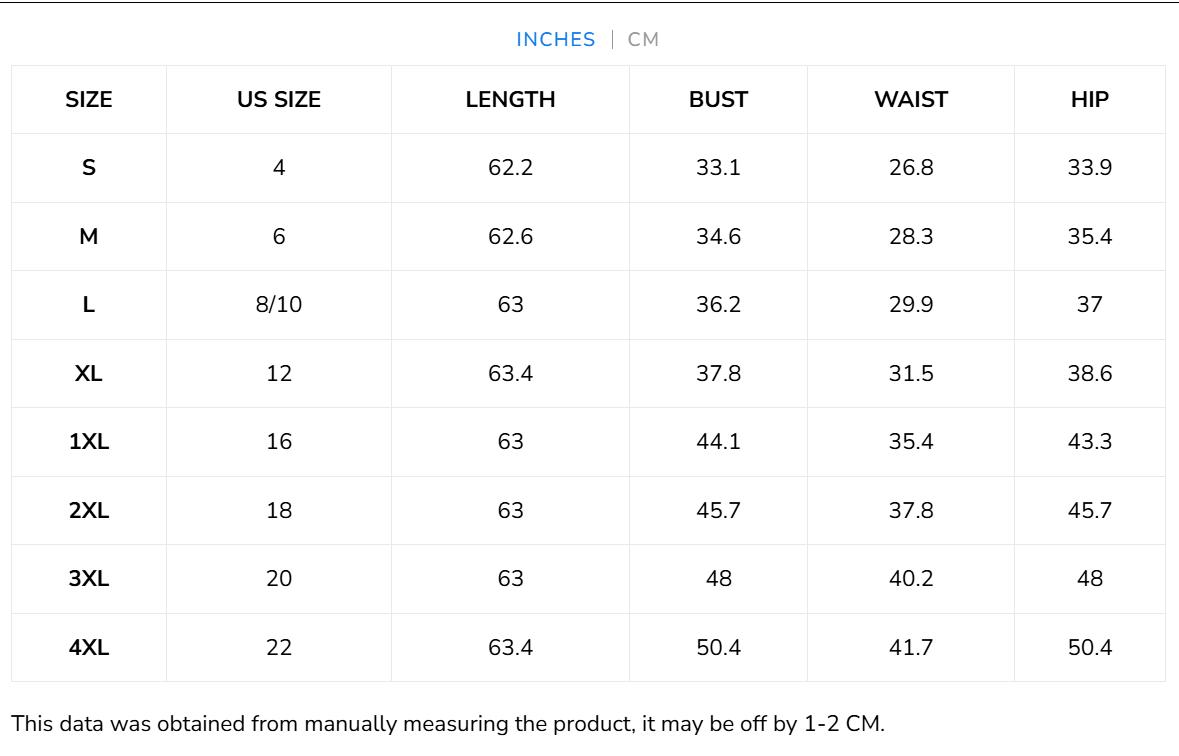
Task: Click the manual measurement disclaimer text
Action: pyautogui.click(x=448, y=724)
